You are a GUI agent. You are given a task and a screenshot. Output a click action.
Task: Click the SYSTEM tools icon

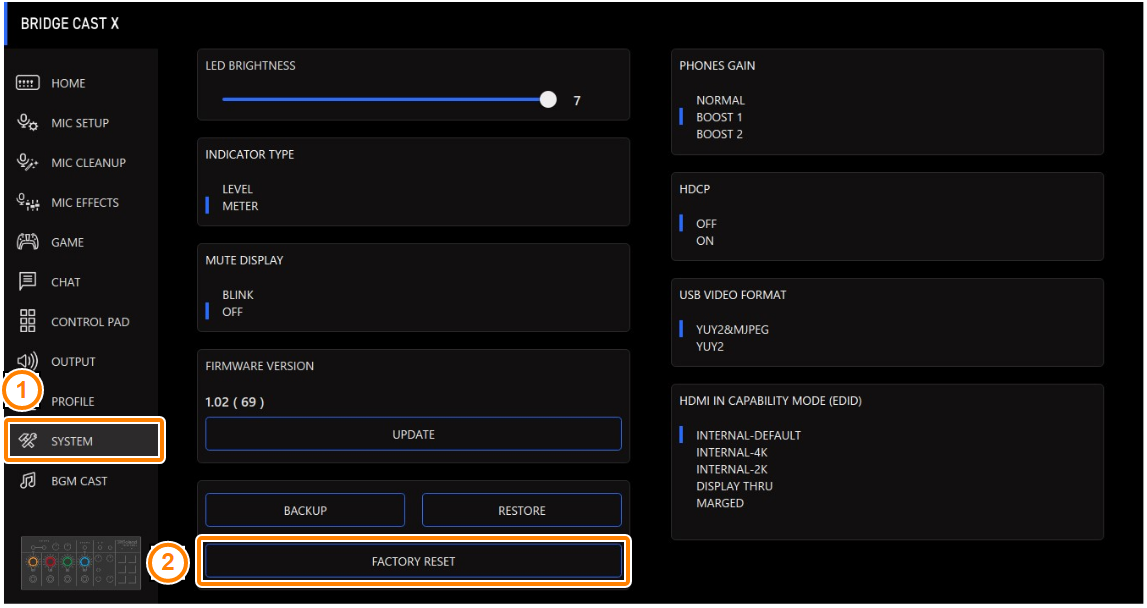pos(28,440)
